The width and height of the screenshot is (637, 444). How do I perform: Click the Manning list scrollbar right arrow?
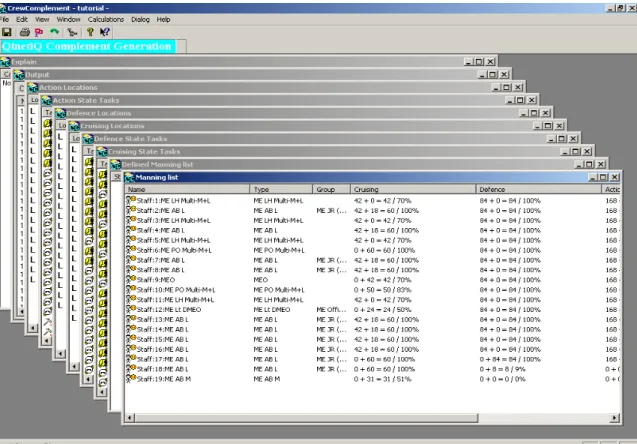(615, 418)
